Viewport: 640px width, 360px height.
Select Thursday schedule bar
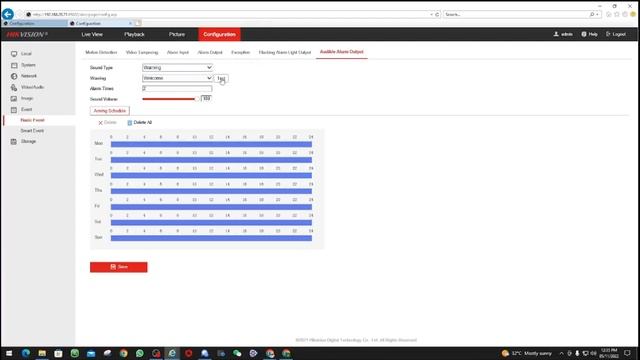pyautogui.click(x=211, y=191)
